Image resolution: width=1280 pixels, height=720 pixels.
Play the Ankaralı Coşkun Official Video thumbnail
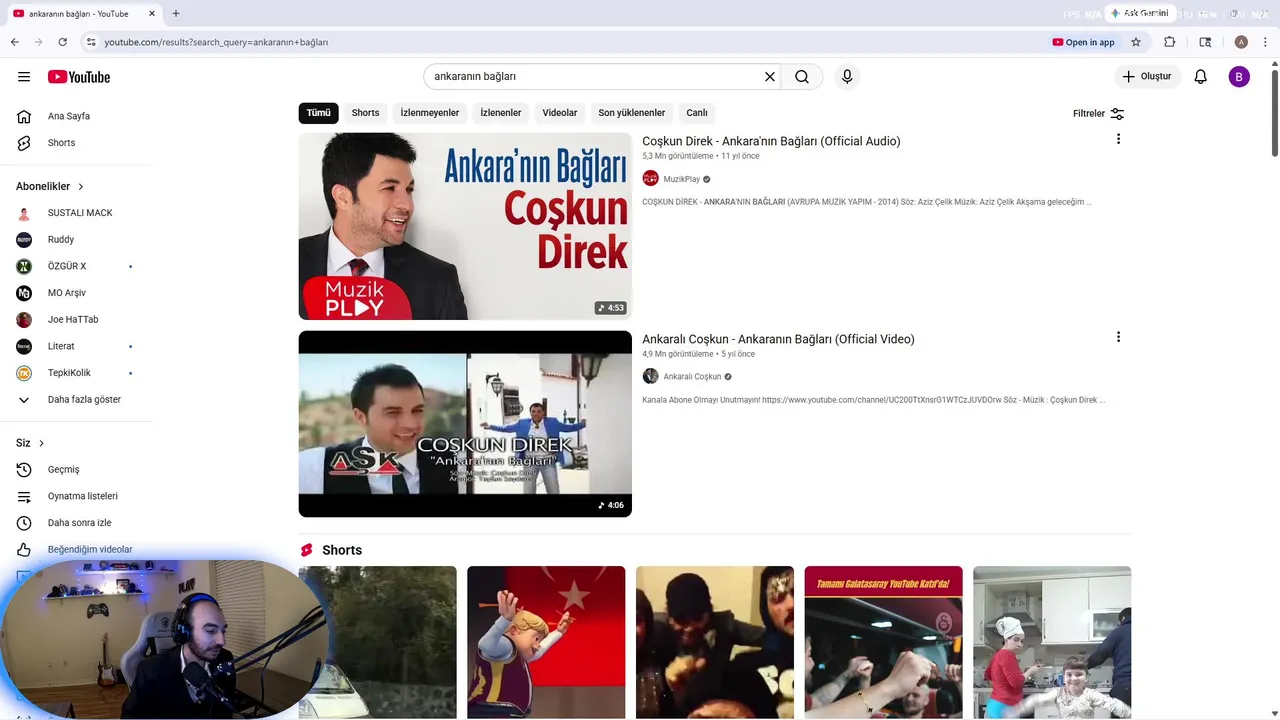[465, 424]
